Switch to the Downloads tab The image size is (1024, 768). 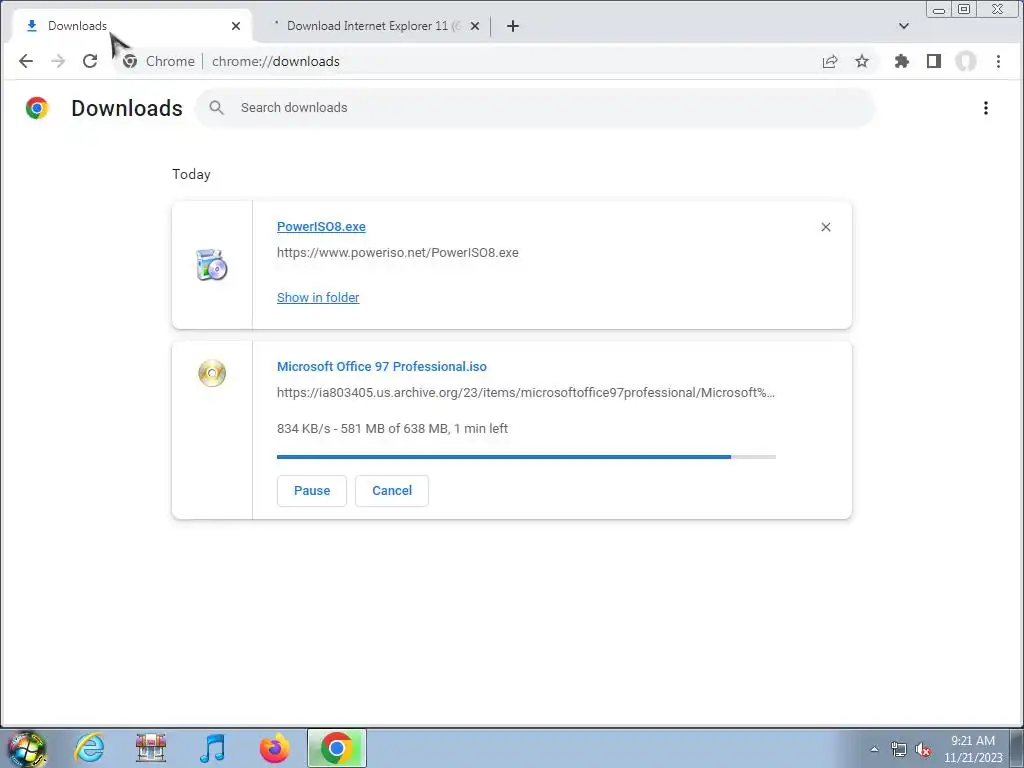point(131,26)
